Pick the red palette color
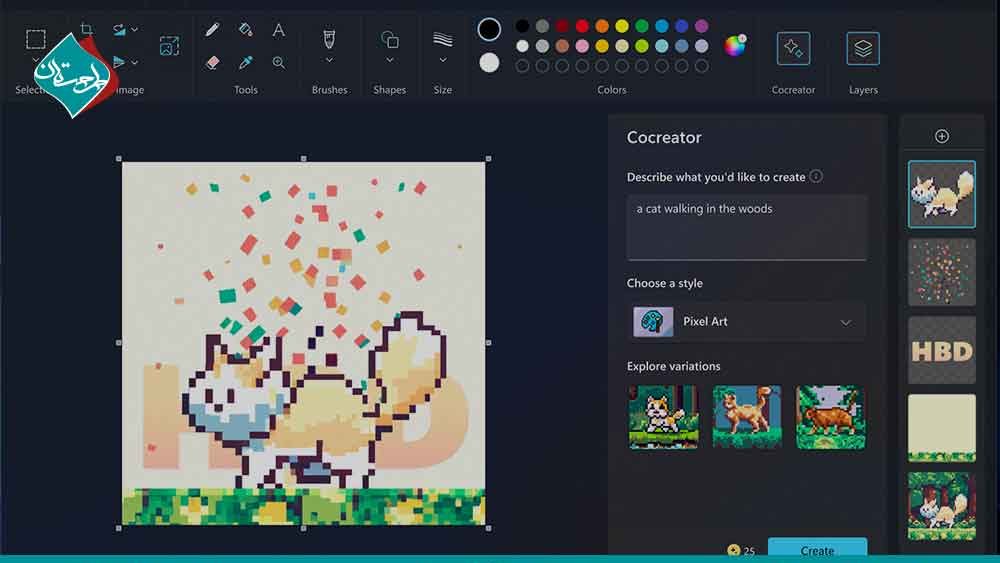This screenshot has width=1000, height=563. (582, 26)
